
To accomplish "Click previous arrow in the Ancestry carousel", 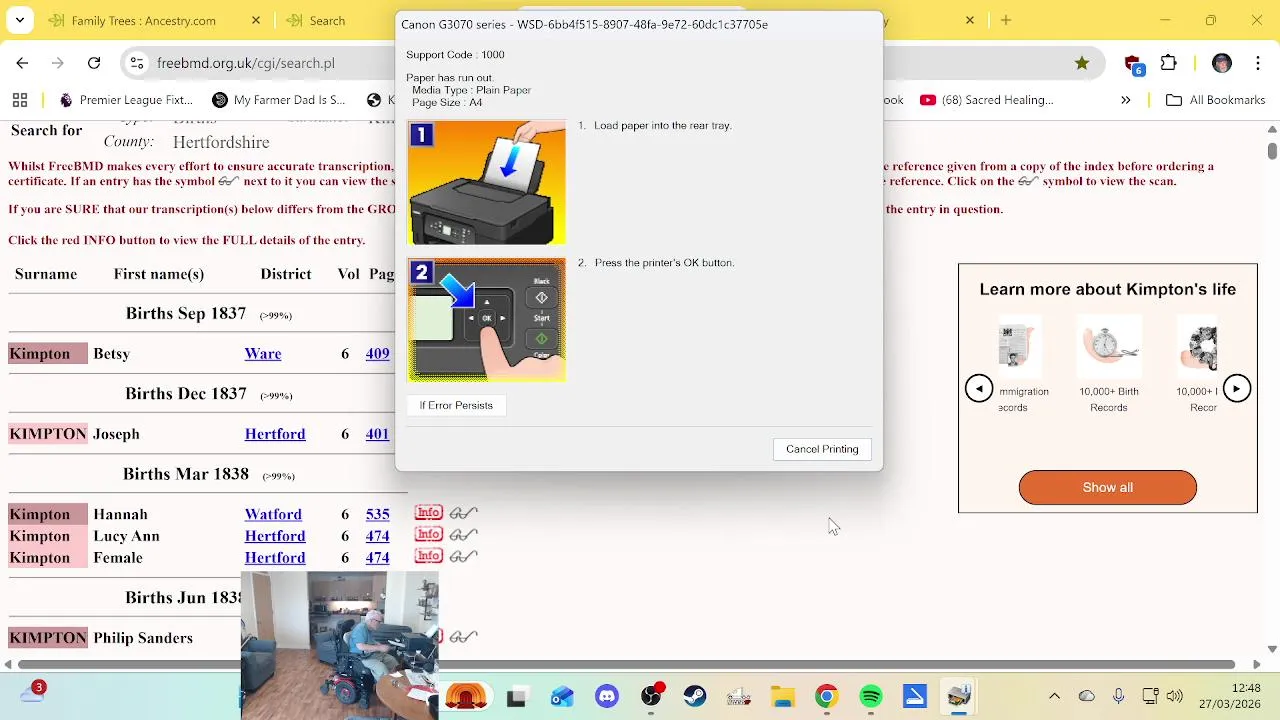I will click(x=979, y=389).
